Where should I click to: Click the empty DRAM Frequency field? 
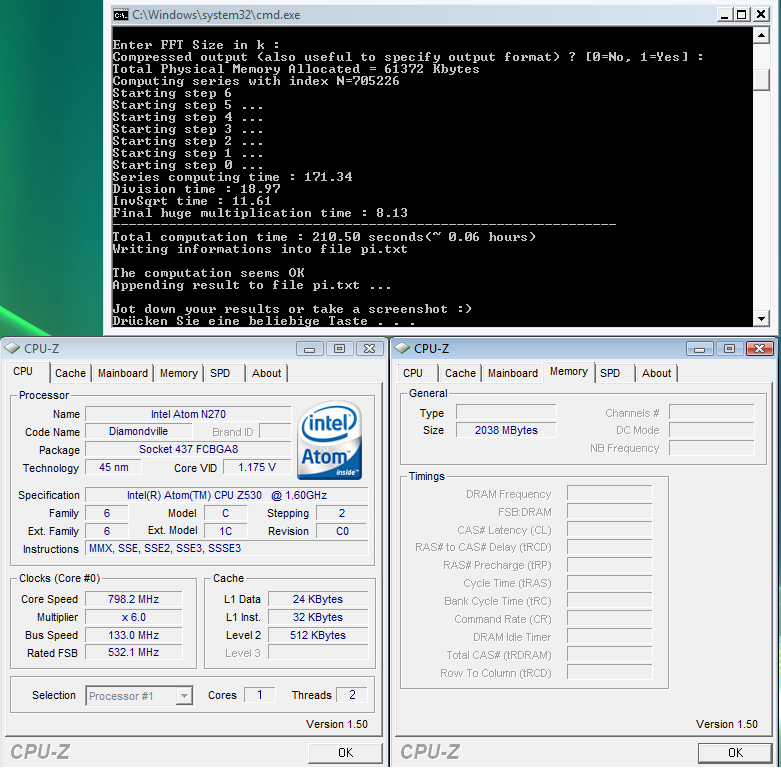(x=610, y=494)
